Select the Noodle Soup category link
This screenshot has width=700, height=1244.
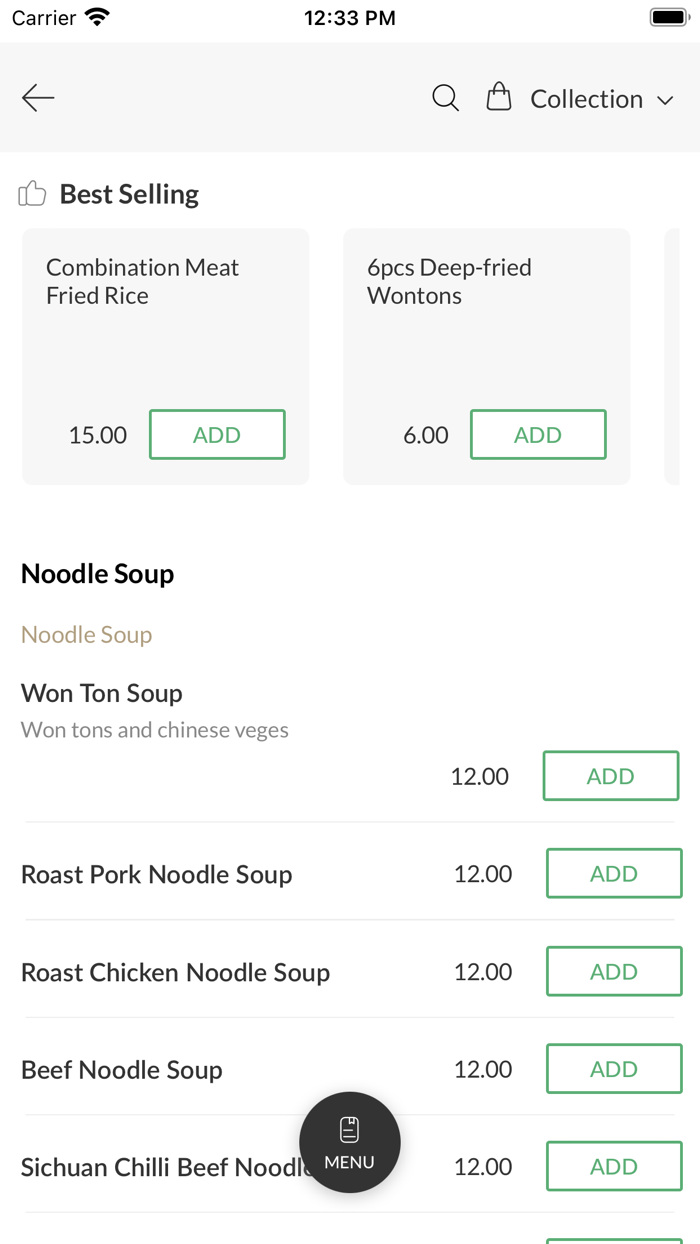click(87, 635)
